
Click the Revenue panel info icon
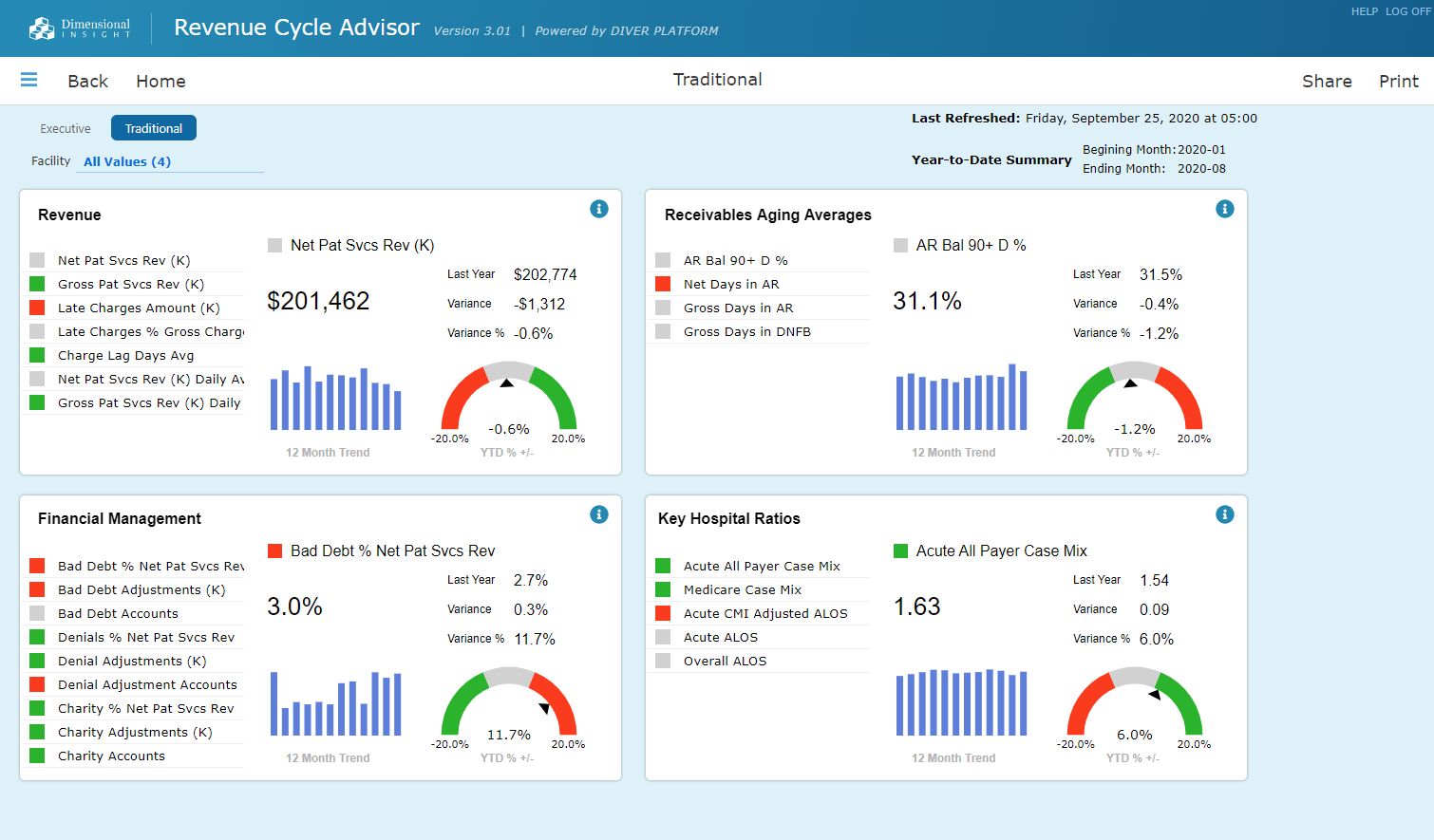(599, 209)
